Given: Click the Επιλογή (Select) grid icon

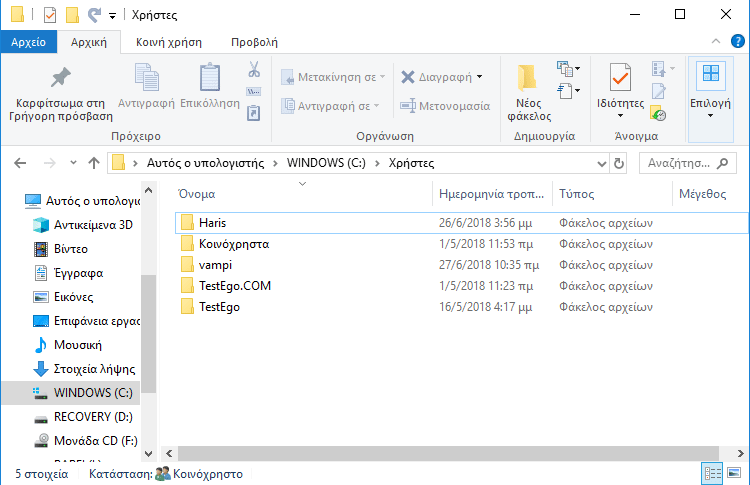Looking at the screenshot, I should point(710,74).
